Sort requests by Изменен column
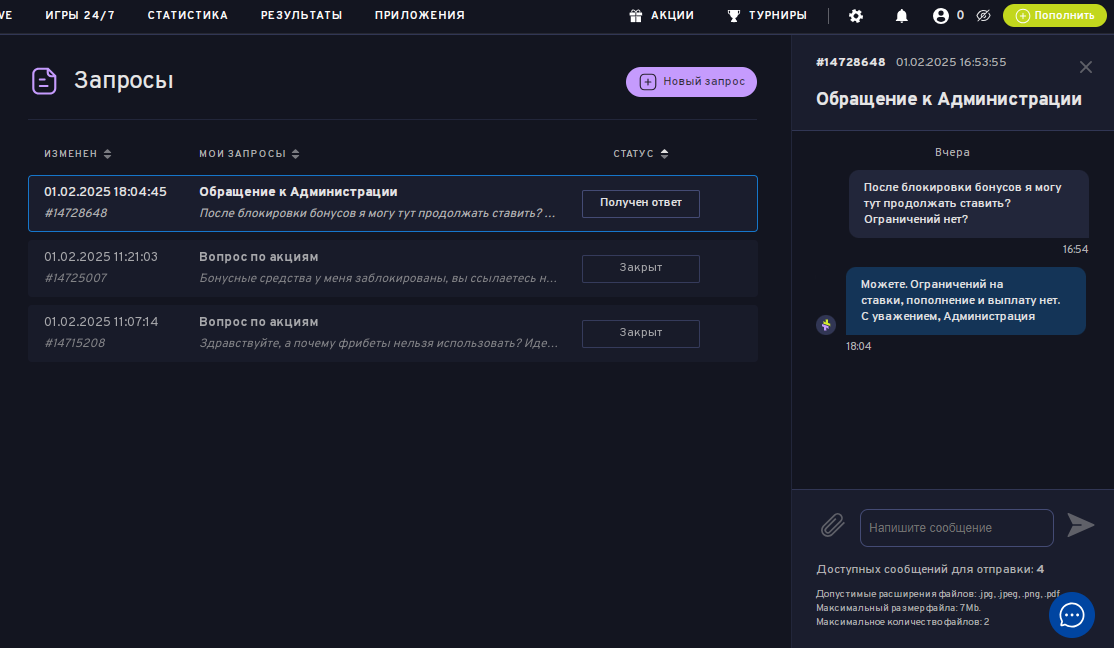The width and height of the screenshot is (1114, 648). point(78,154)
